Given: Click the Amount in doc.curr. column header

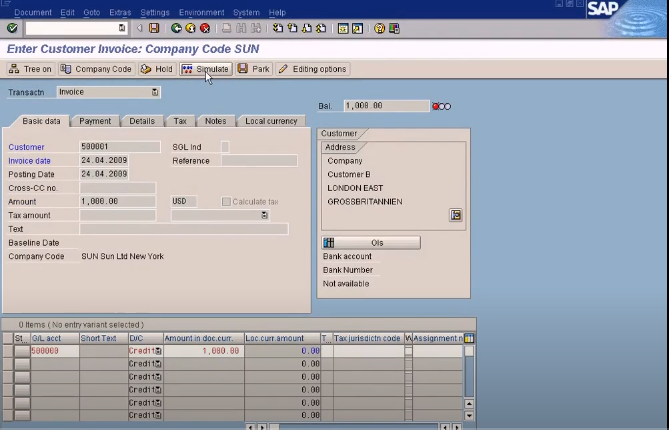Looking at the screenshot, I should [x=204, y=338].
